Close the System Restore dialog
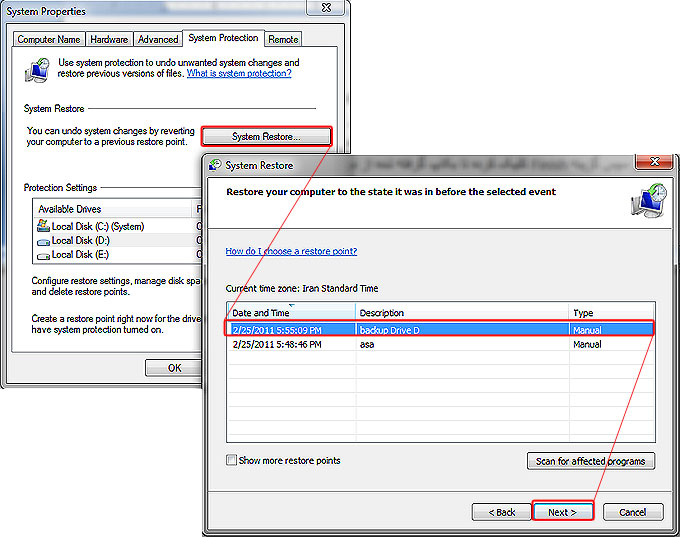This screenshot has height=537, width=680. (x=656, y=164)
